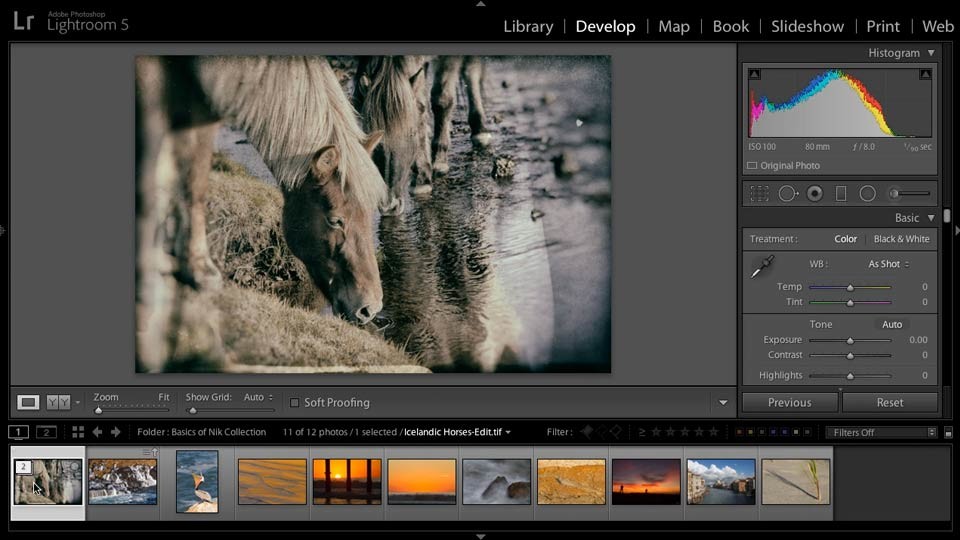This screenshot has height=540, width=960.
Task: Filter by flagged photos icon
Action: (587, 432)
